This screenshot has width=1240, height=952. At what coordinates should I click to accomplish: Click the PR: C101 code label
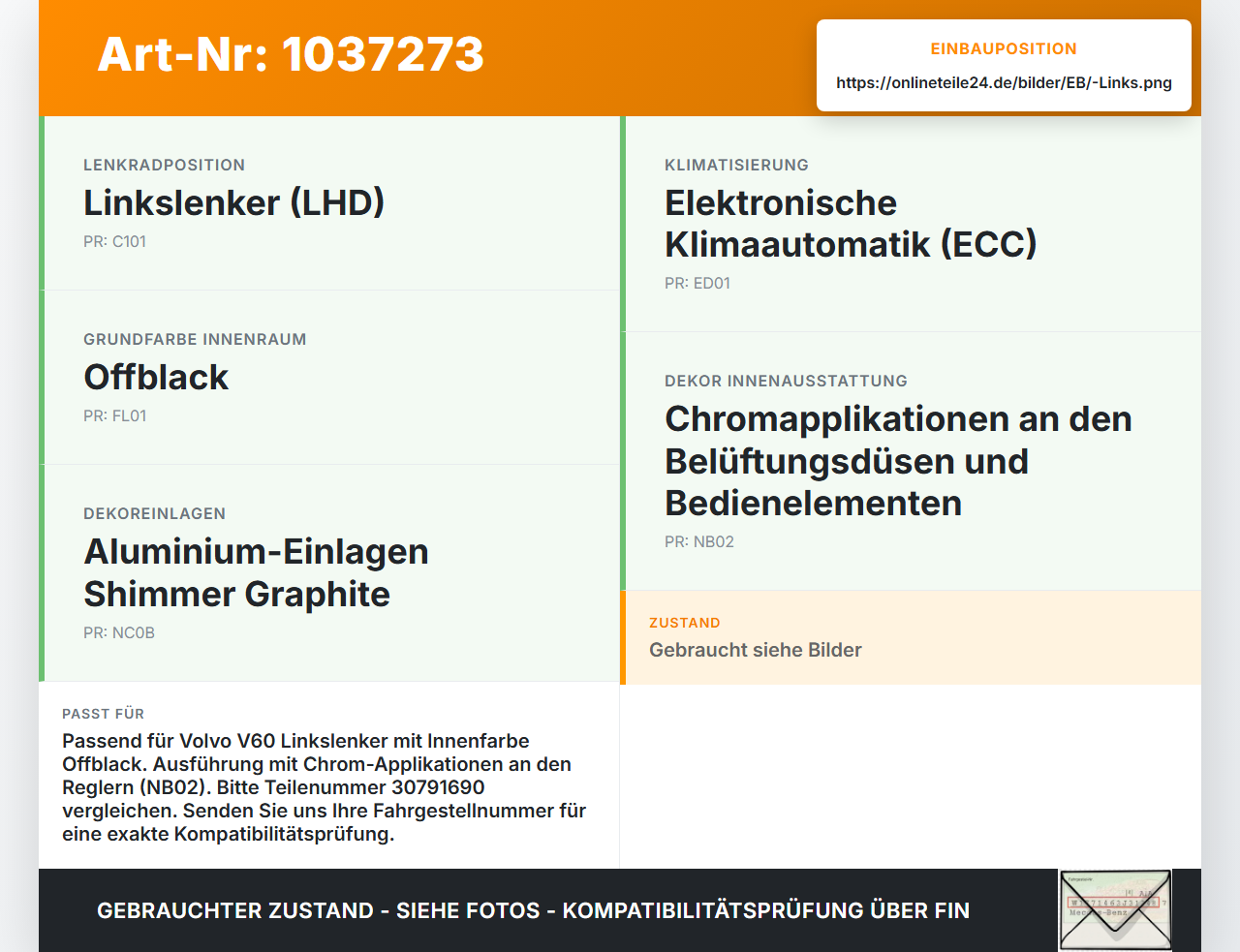click(114, 242)
